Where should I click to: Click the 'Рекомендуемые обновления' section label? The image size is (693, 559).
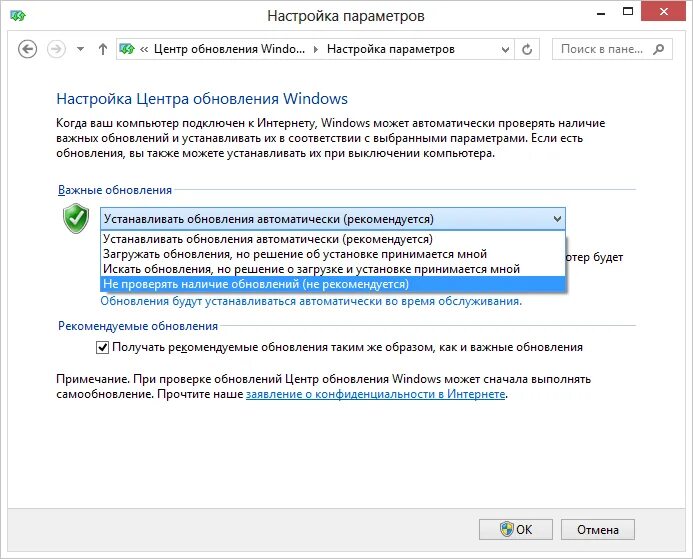tap(138, 326)
